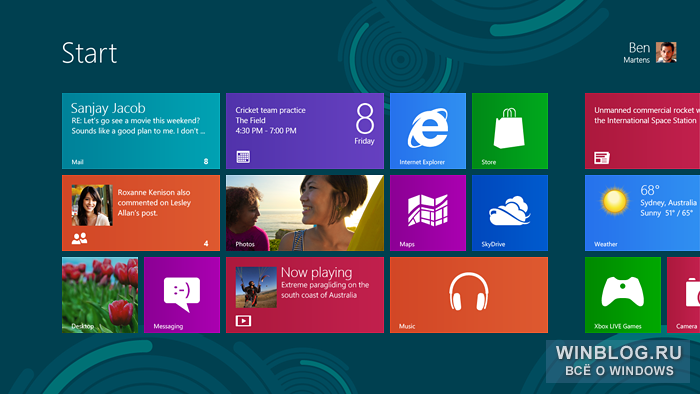Click the date 8 Friday
This screenshot has width=700, height=394.
(x=365, y=124)
